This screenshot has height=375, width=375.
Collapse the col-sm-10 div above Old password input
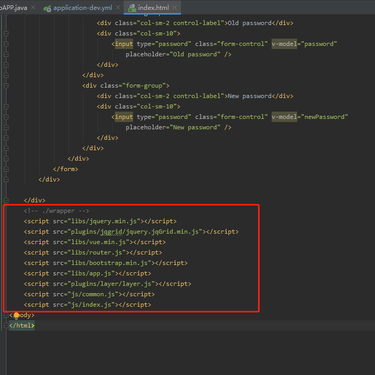click(6, 33)
